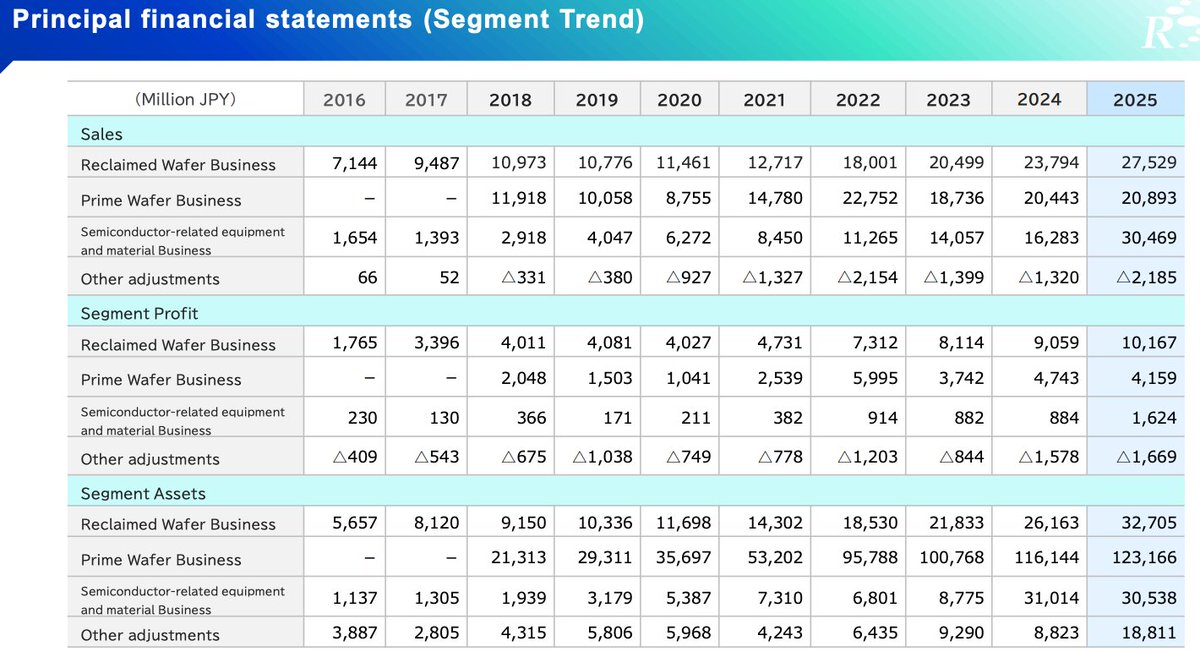This screenshot has height=663, width=1200.
Task: Select the '(Million JPY)' unit header cell
Action: coord(185,99)
